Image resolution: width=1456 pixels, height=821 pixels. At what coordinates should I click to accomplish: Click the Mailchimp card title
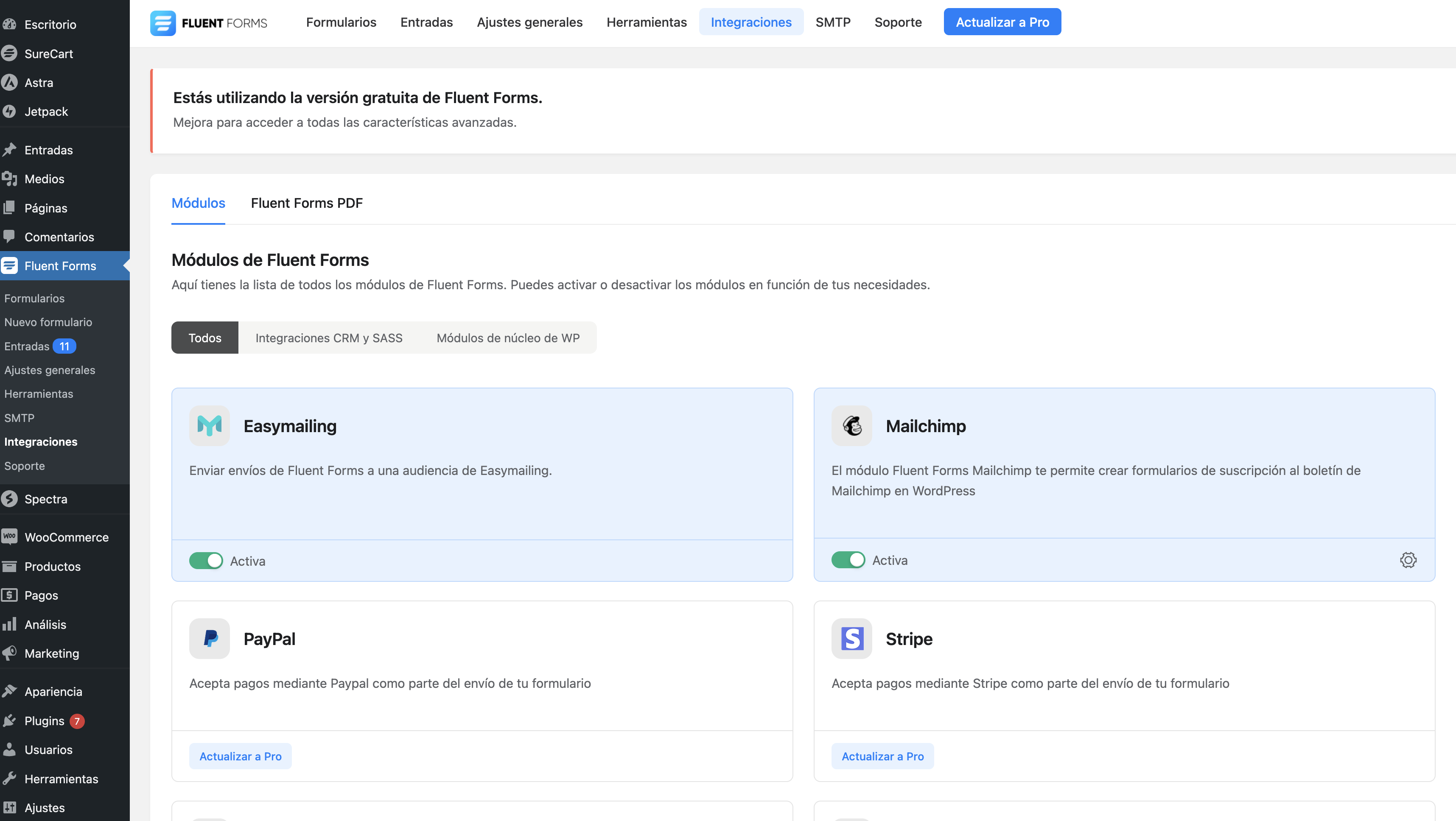[x=925, y=425]
